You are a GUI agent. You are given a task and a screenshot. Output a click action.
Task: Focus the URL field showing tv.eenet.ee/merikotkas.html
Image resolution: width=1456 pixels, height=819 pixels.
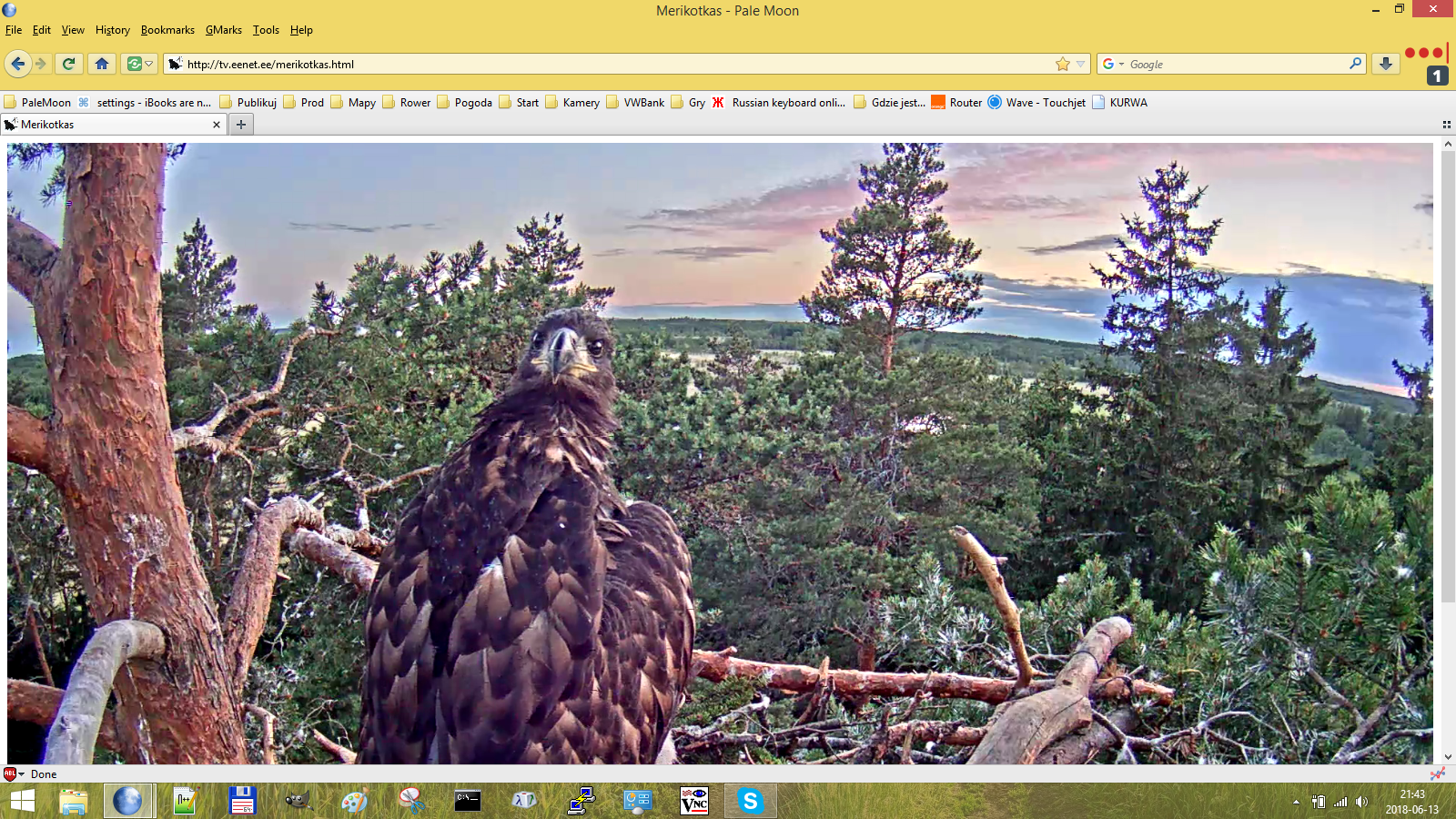coord(618,64)
